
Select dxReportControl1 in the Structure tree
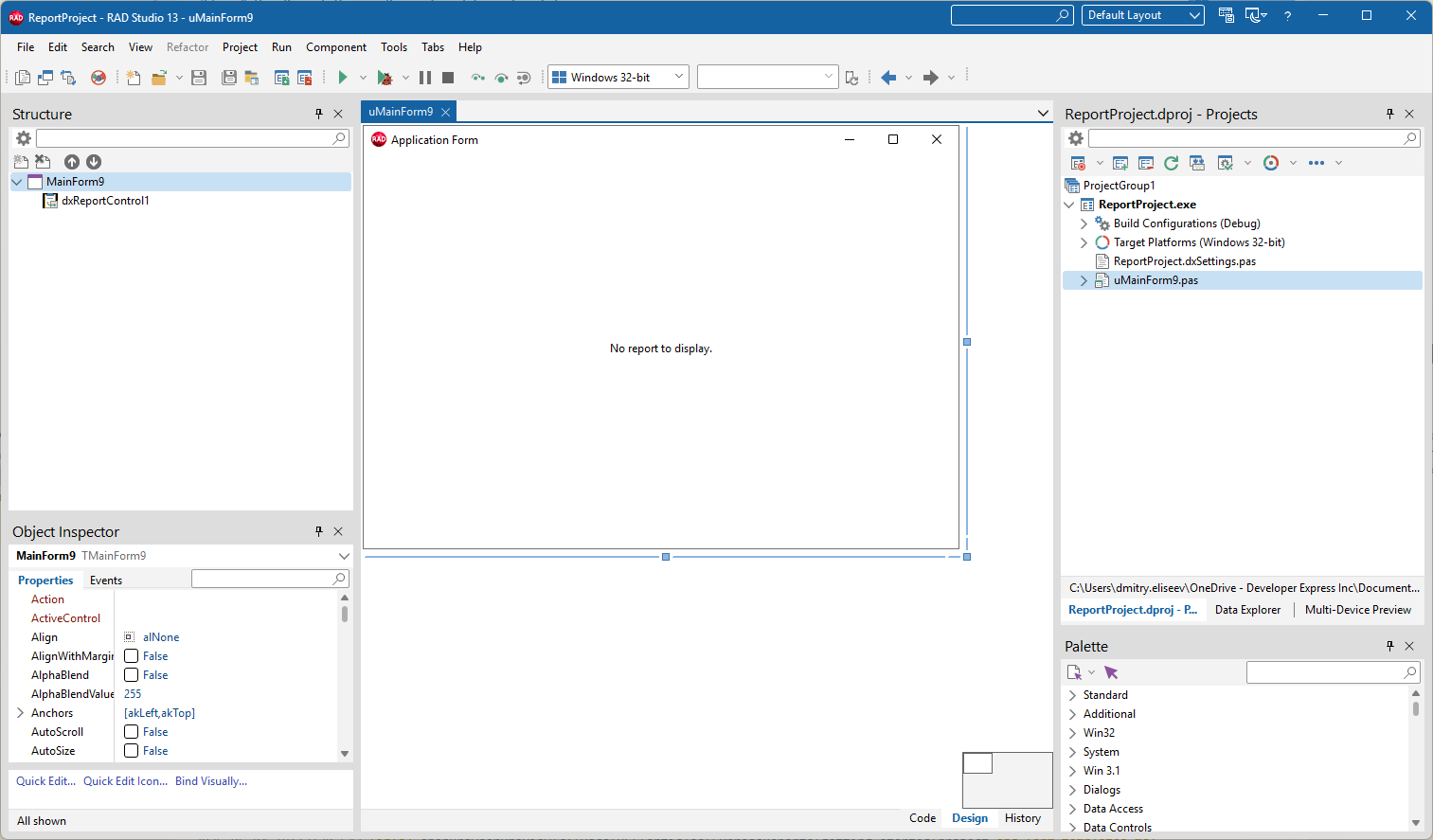pyautogui.click(x=105, y=201)
